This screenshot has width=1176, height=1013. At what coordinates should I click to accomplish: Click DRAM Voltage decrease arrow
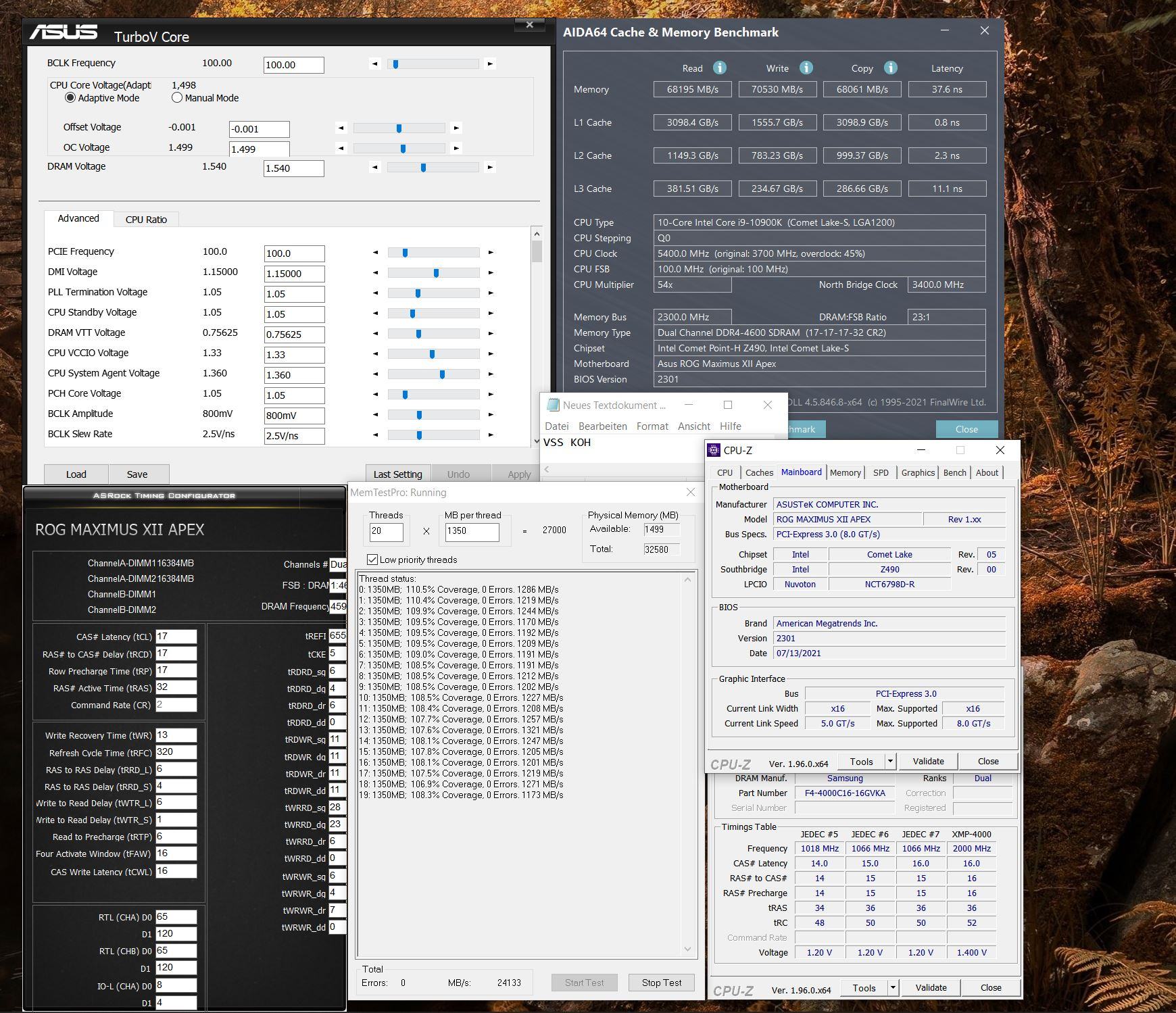coord(375,167)
